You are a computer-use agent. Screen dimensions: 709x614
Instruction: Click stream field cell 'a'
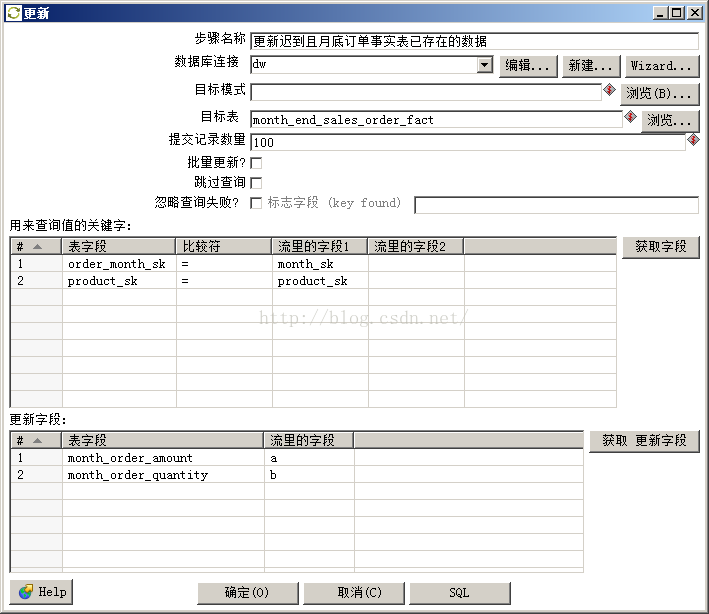(x=309, y=458)
